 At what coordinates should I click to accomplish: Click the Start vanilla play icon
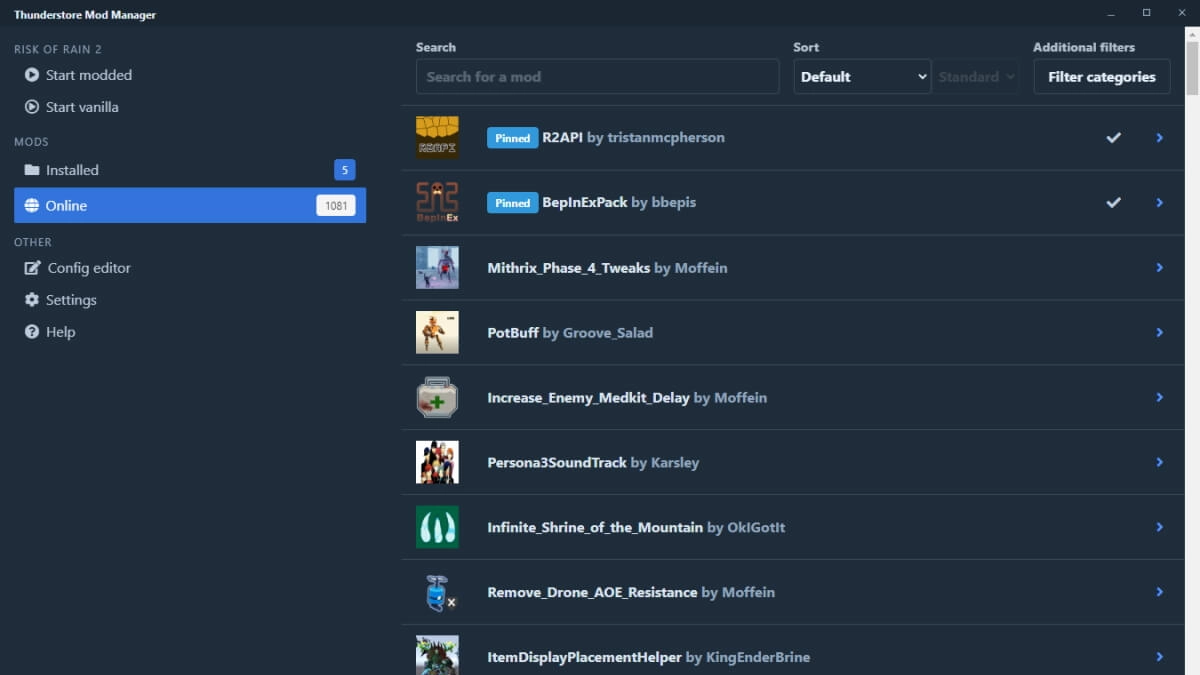[32, 107]
